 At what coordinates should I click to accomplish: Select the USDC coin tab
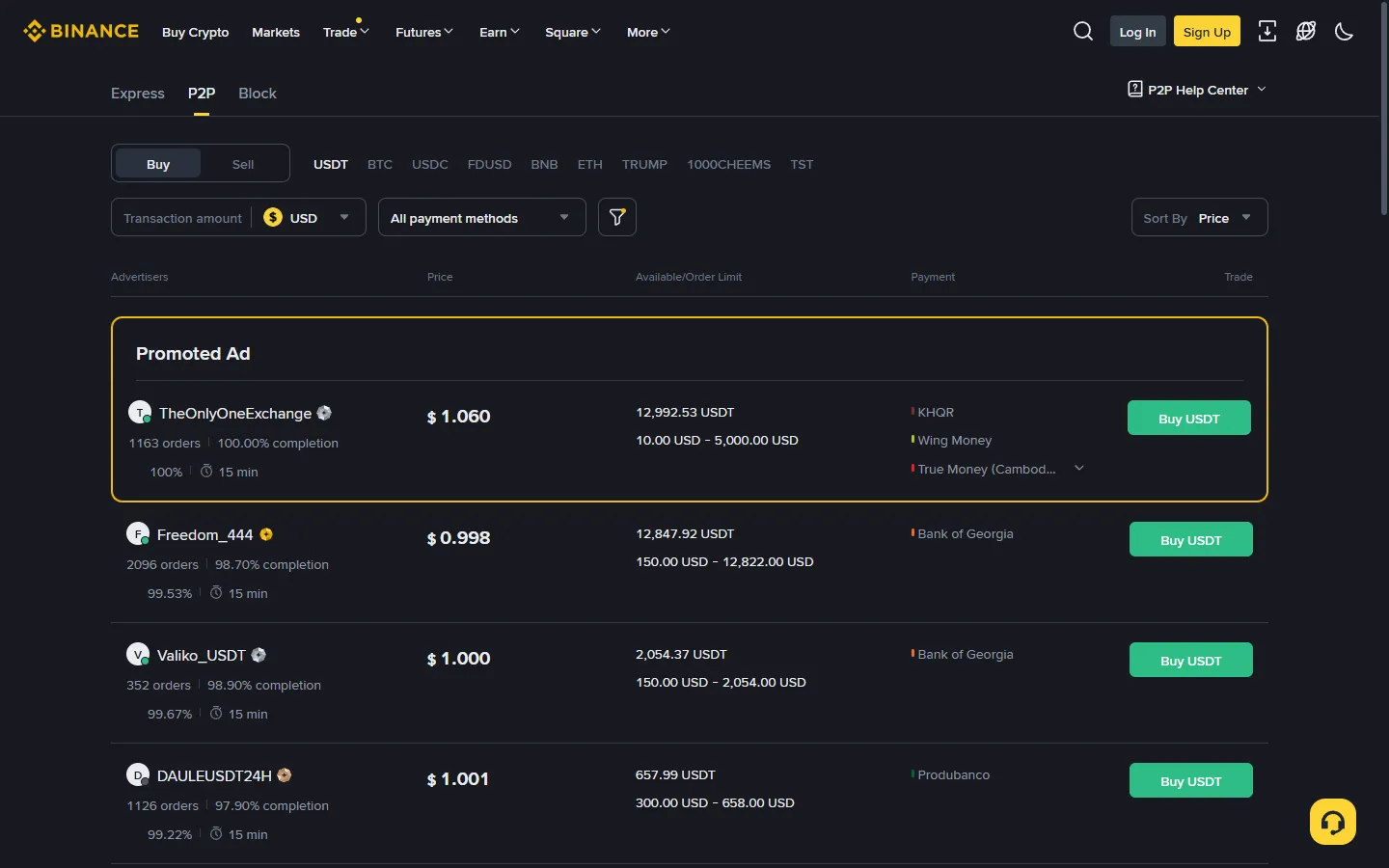tap(430, 164)
